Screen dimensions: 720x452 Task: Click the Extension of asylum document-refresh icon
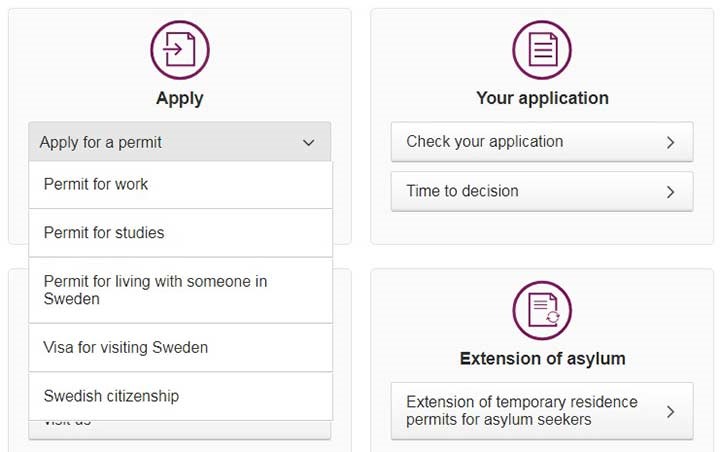pyautogui.click(x=542, y=311)
